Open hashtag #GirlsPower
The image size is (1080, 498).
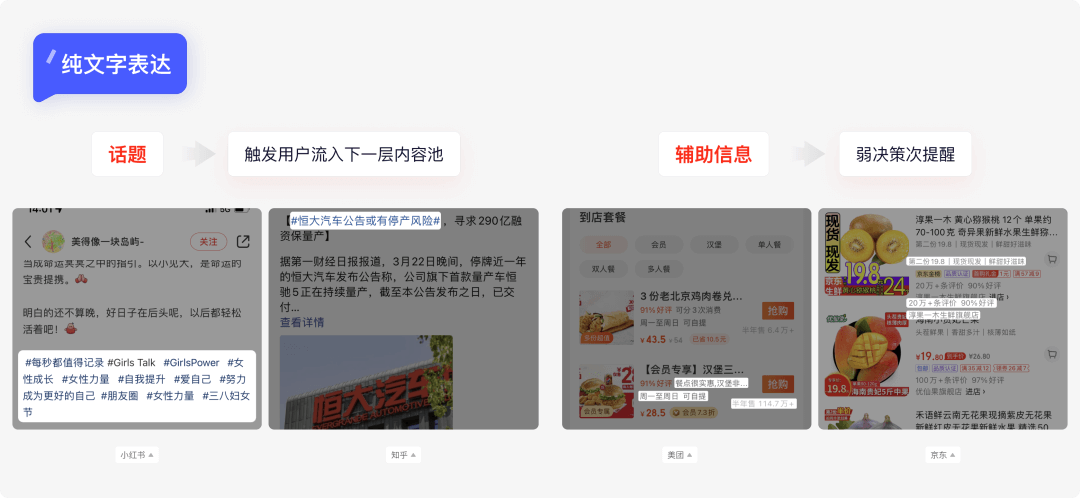[191, 362]
